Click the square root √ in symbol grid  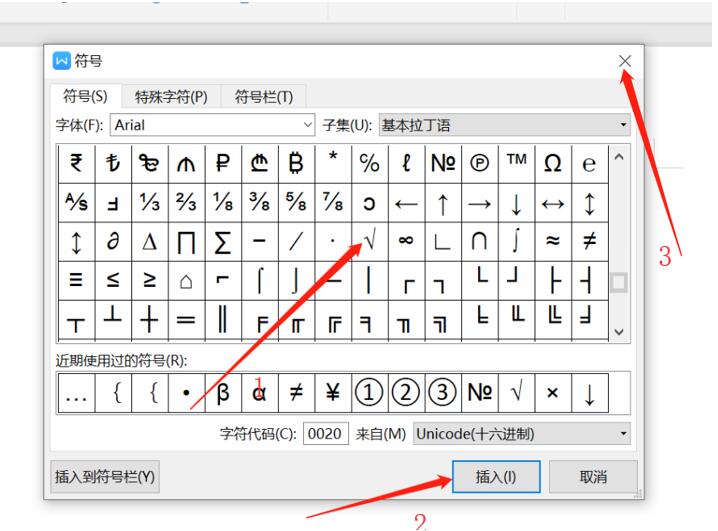[x=370, y=242]
